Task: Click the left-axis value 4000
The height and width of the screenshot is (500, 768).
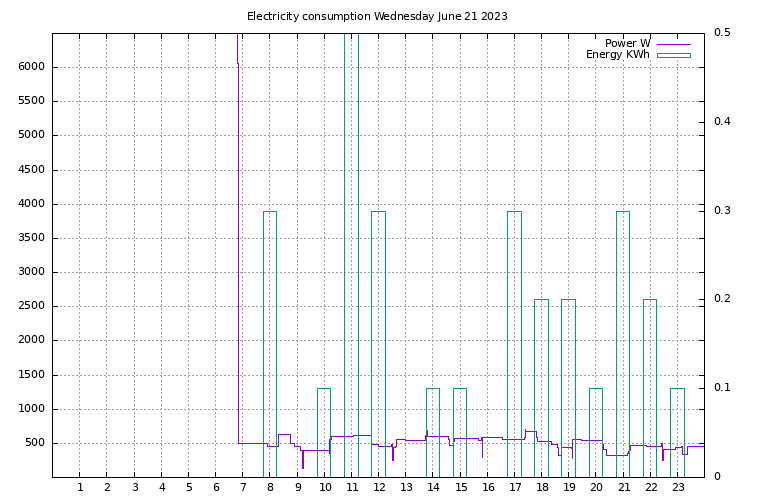Action: [x=31, y=203]
